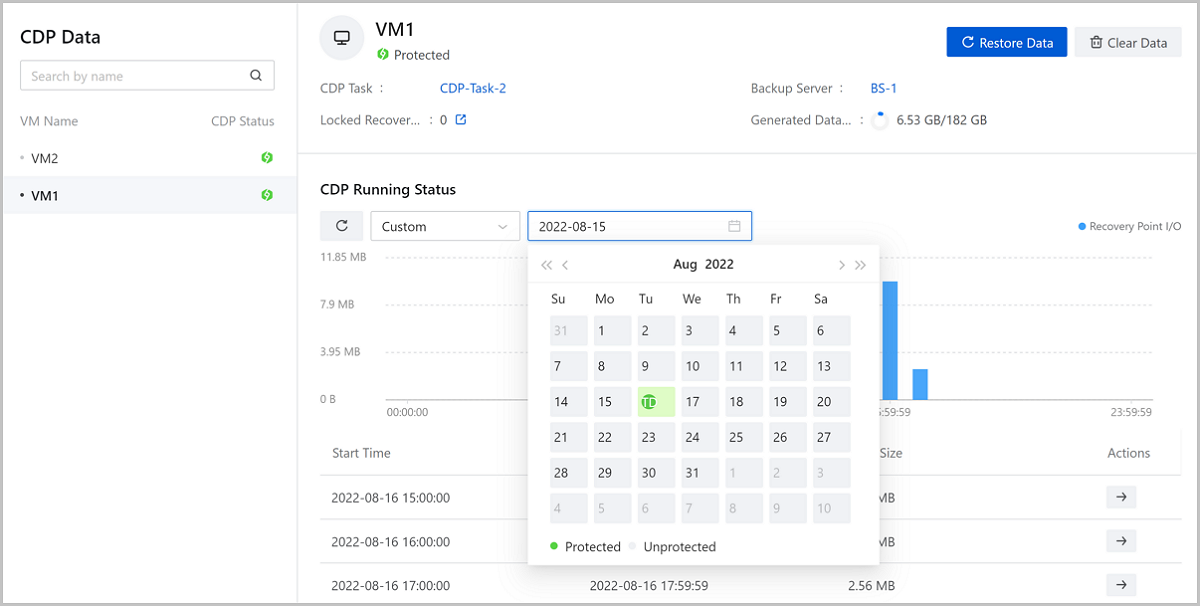
Task: Click the Restore Data button
Action: (x=1006, y=42)
